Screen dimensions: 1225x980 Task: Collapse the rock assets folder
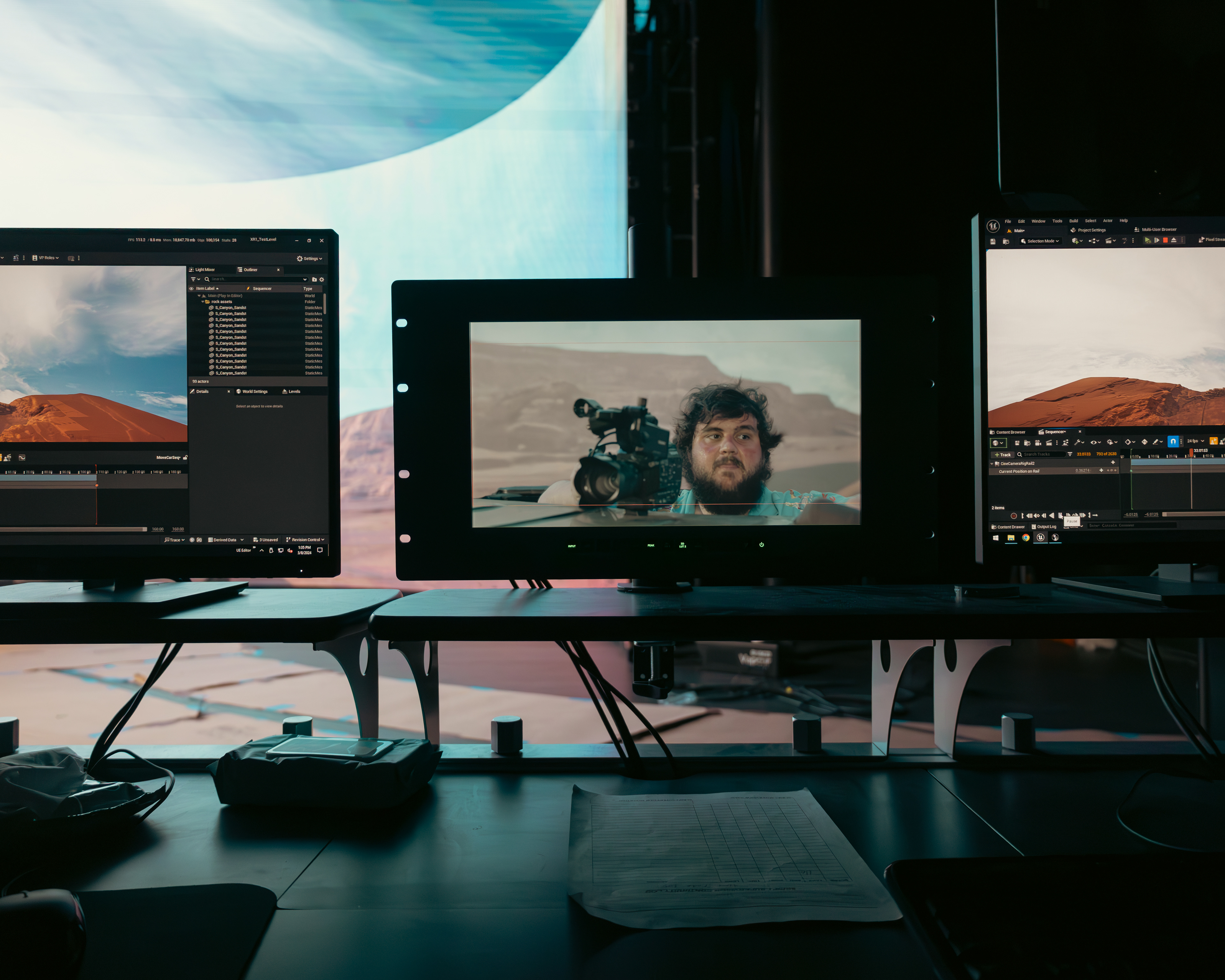pos(203,302)
